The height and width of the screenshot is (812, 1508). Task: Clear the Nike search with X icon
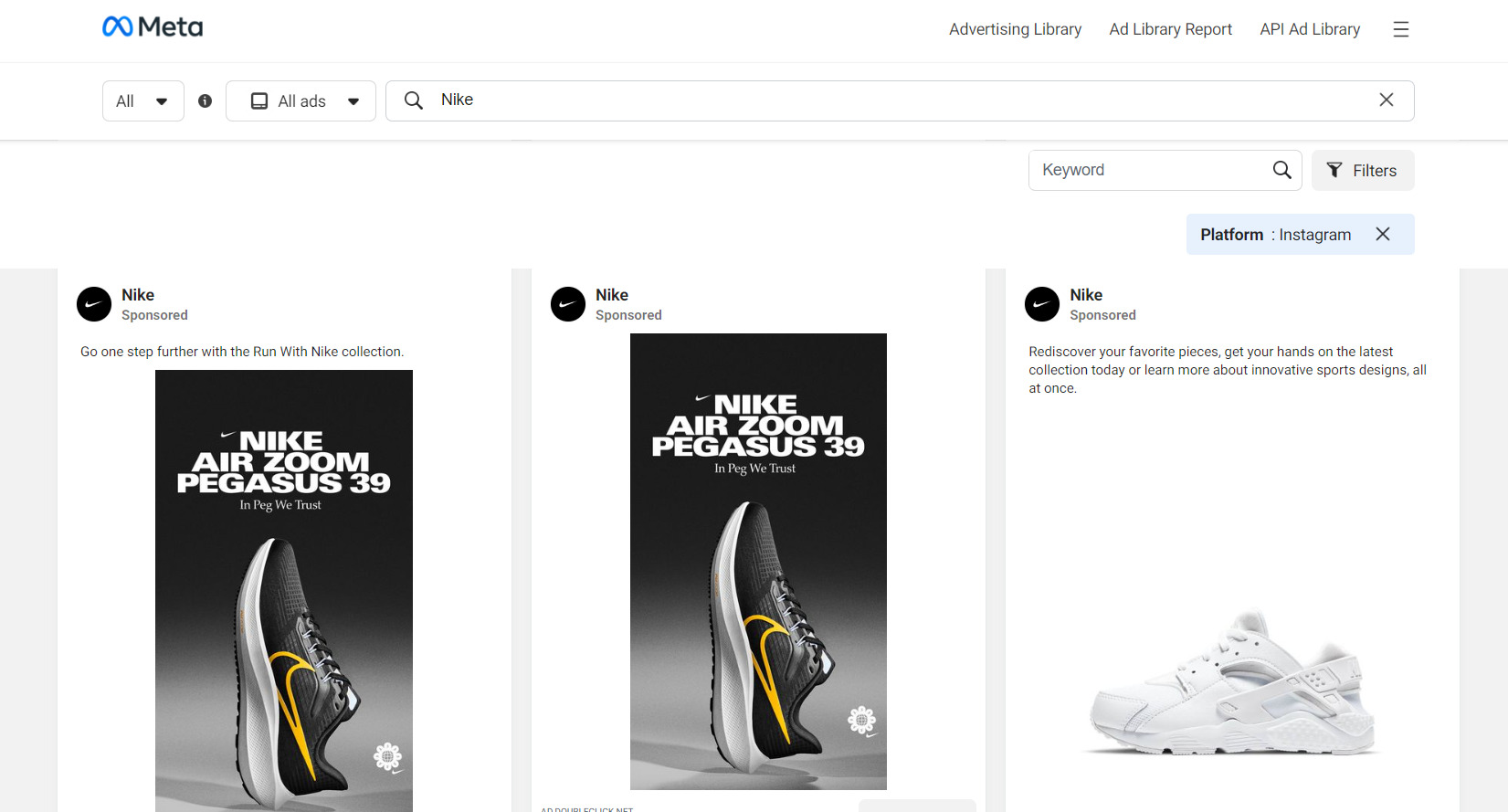pos(1386,100)
